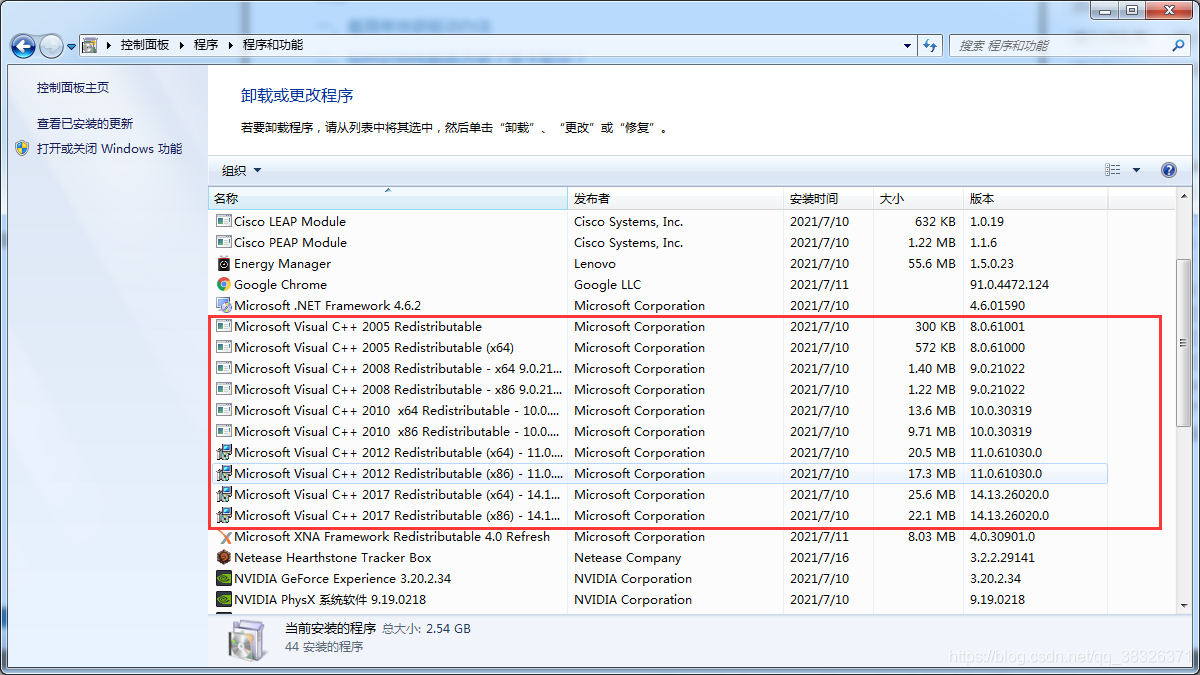Click the vertical scrollbar thumb
1200x675 pixels.
tap(1183, 343)
